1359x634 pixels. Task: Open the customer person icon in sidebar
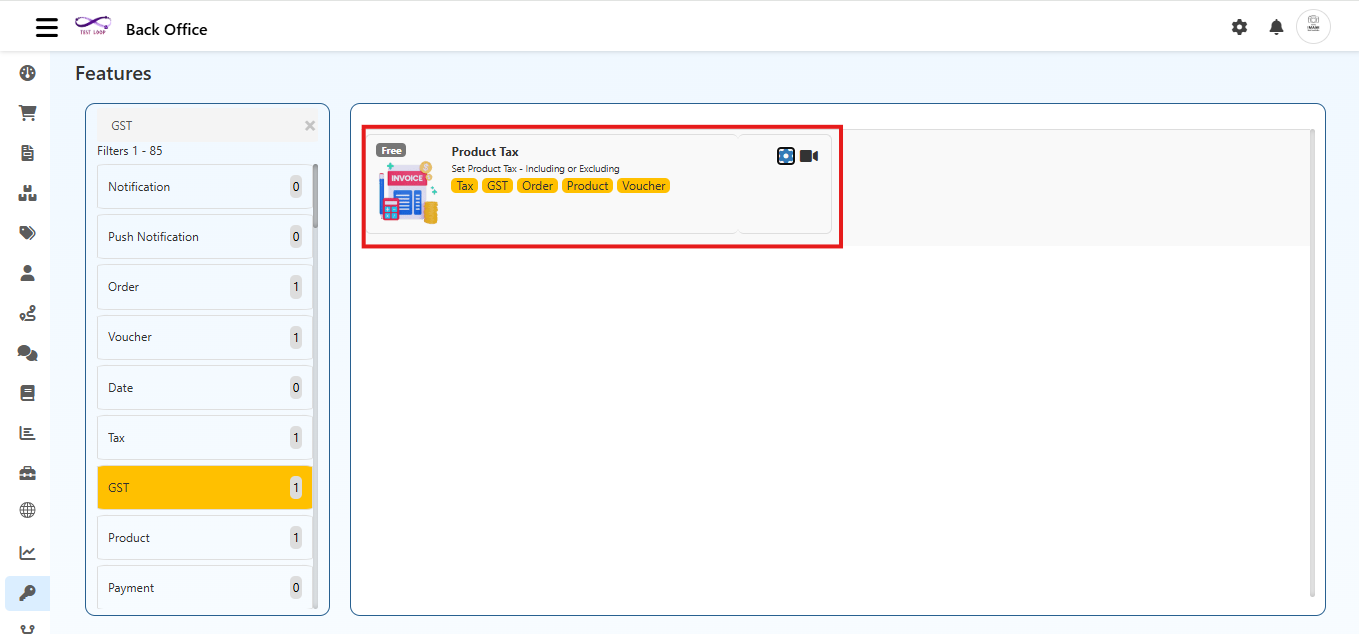tap(27, 272)
